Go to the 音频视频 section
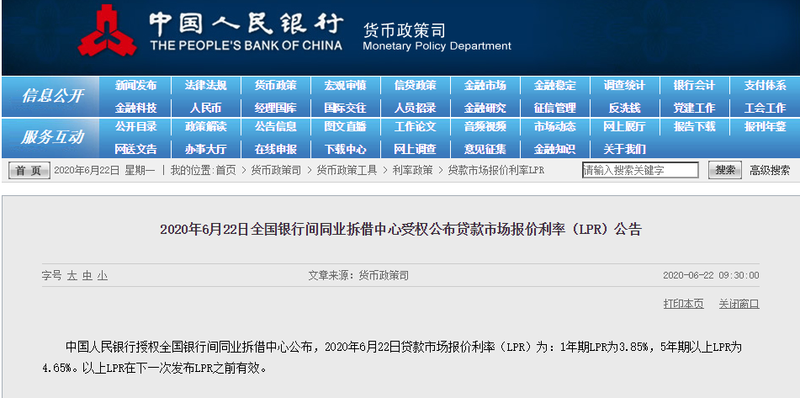800x398 pixels. click(485, 127)
